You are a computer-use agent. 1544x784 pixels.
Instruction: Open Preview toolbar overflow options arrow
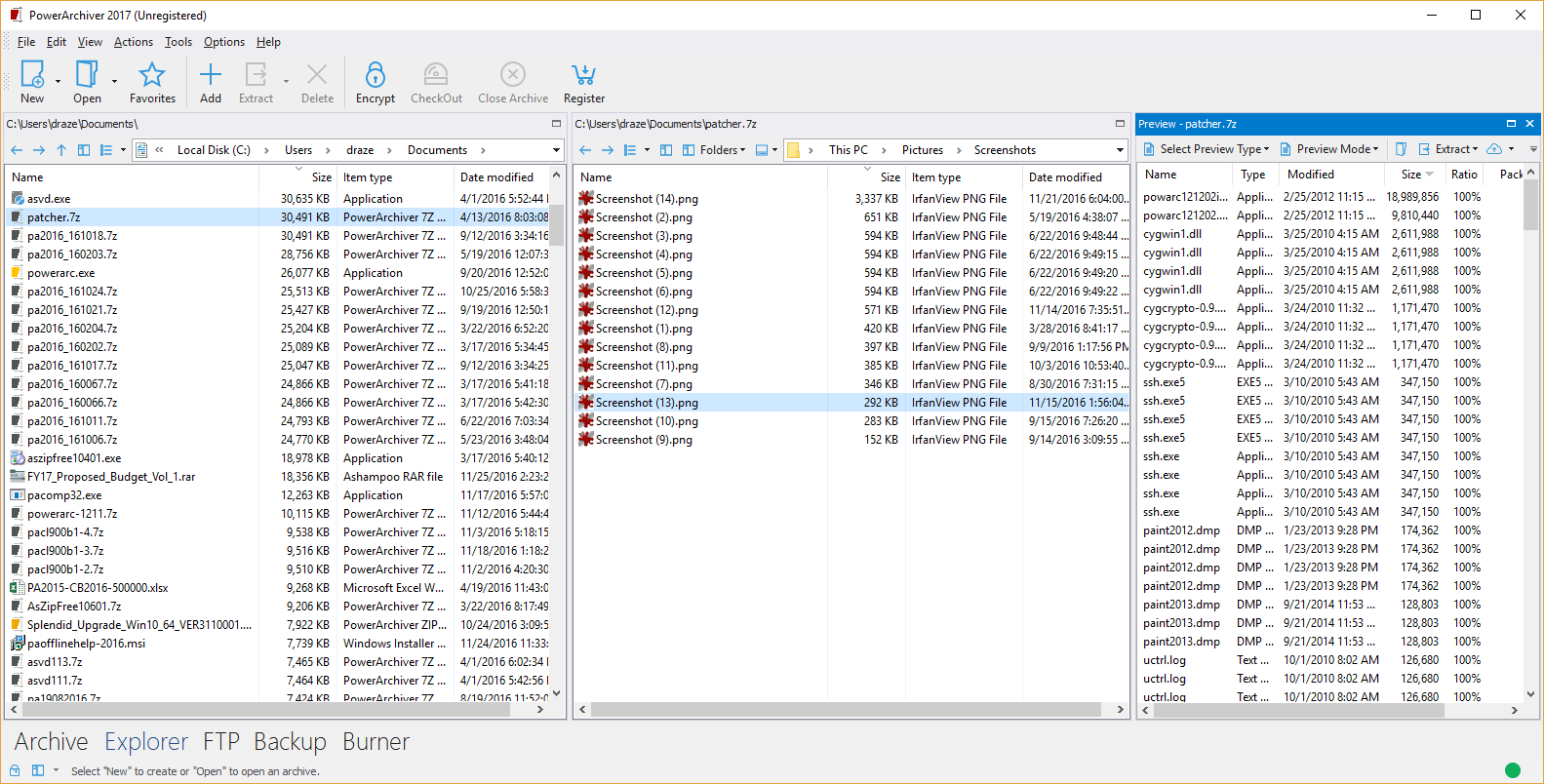click(x=1533, y=149)
